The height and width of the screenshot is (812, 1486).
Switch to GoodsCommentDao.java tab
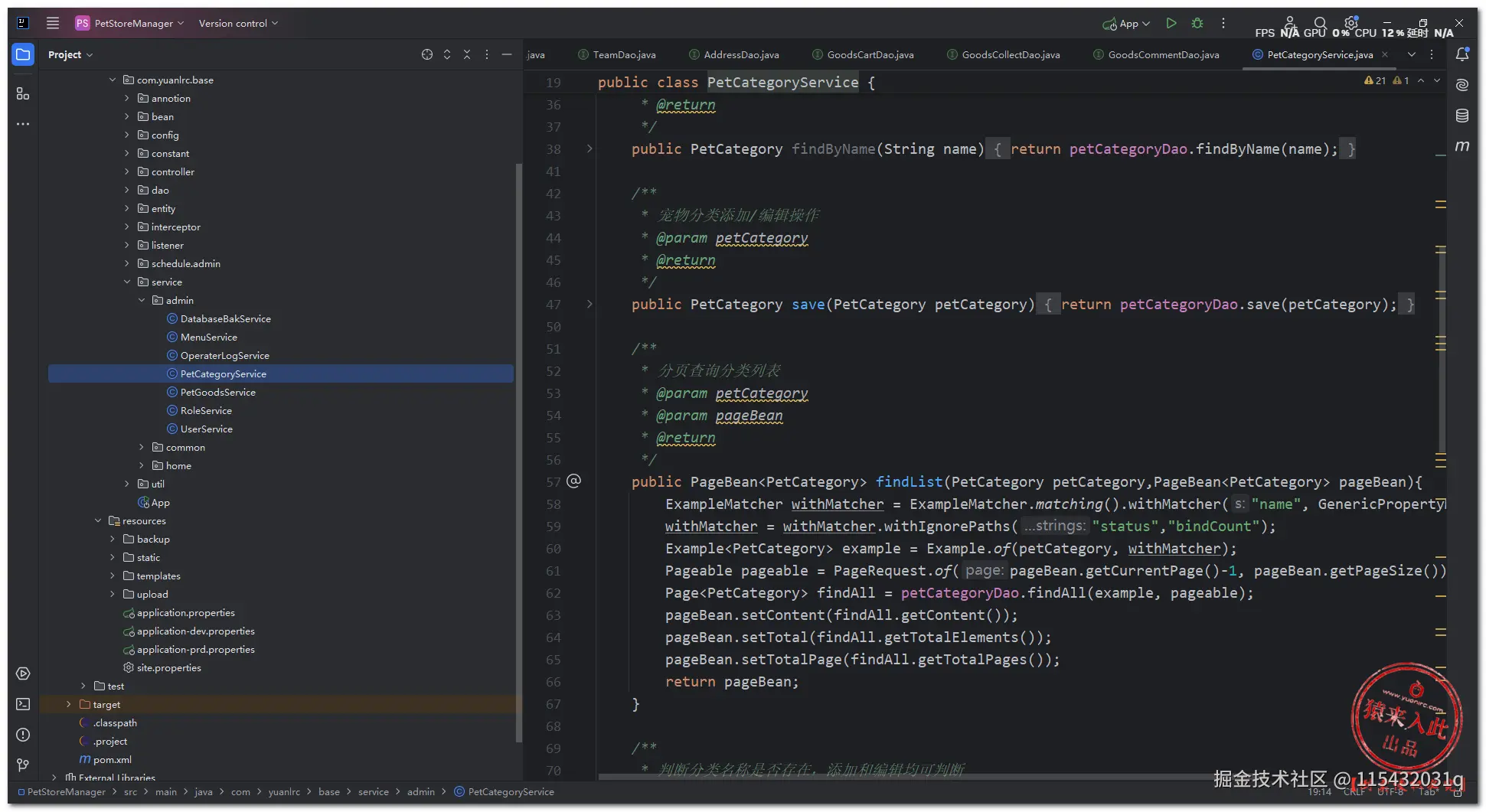(x=1156, y=54)
